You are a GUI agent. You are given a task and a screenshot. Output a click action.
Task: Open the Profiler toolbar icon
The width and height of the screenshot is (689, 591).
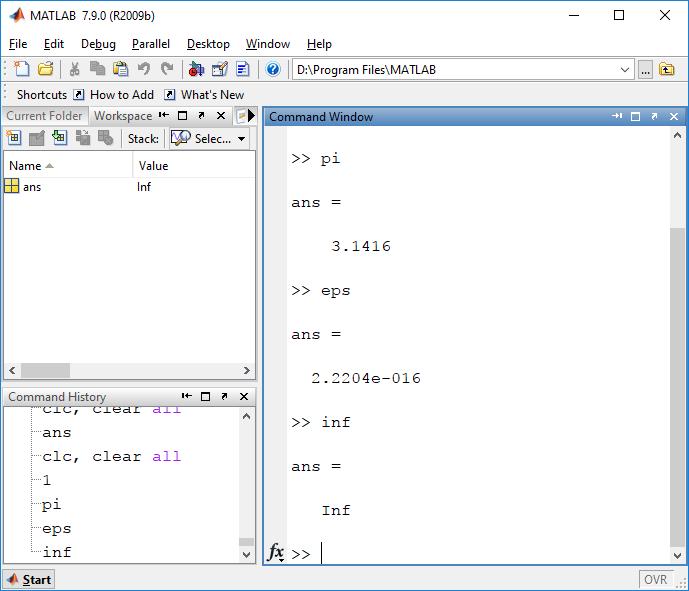click(x=243, y=69)
